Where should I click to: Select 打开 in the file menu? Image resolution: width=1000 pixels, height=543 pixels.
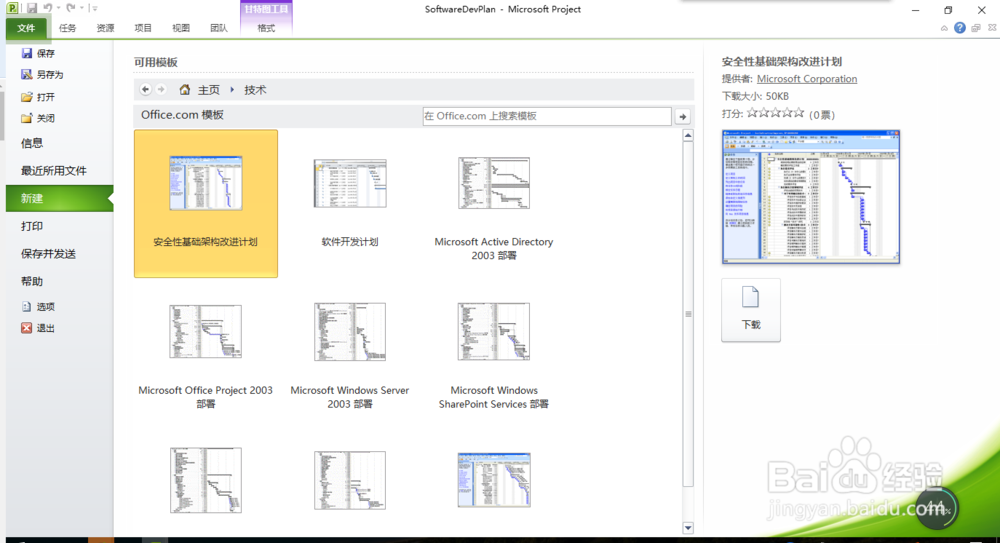coord(38,97)
